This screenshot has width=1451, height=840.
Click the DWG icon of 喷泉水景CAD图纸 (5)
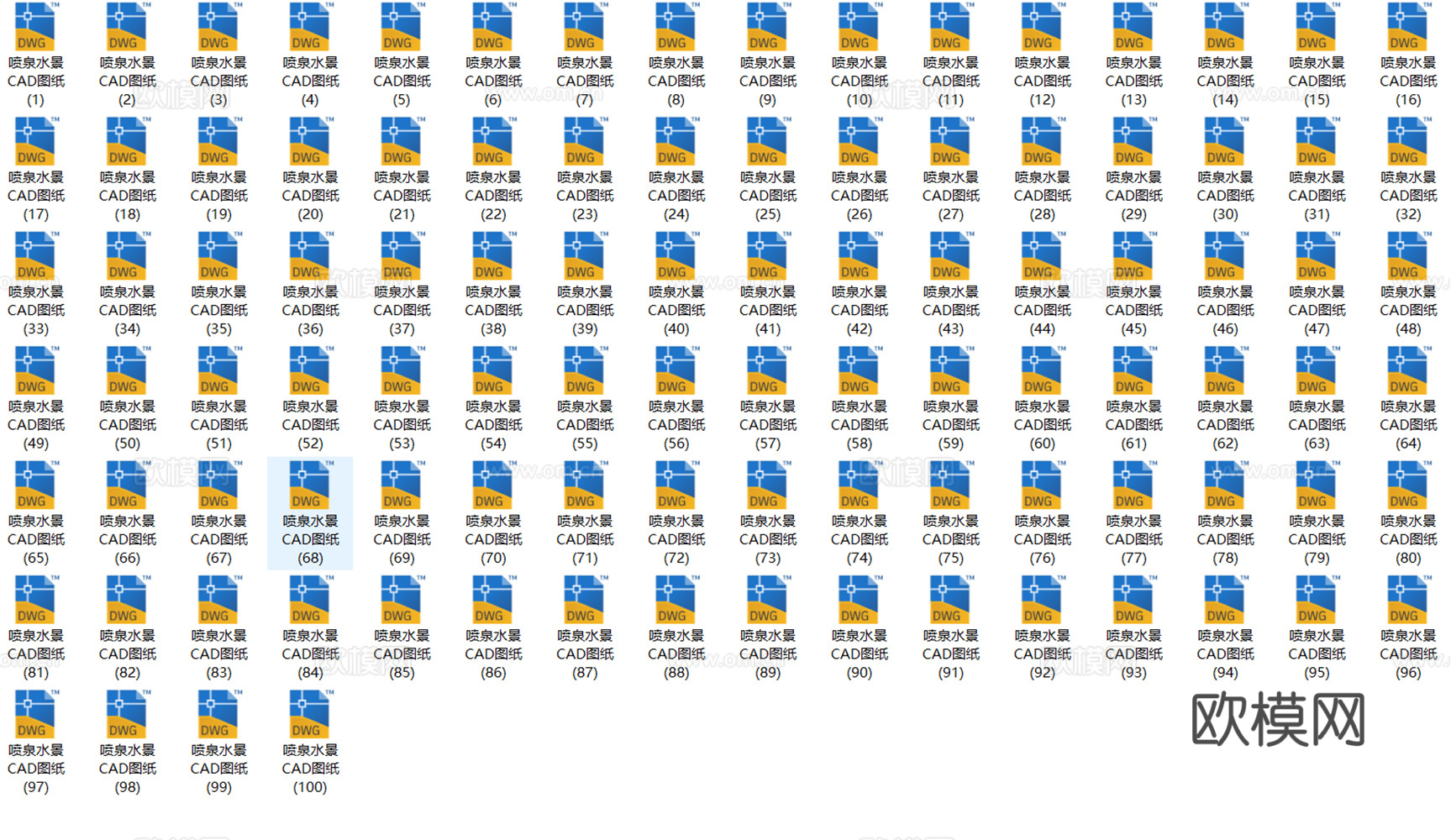click(x=402, y=27)
